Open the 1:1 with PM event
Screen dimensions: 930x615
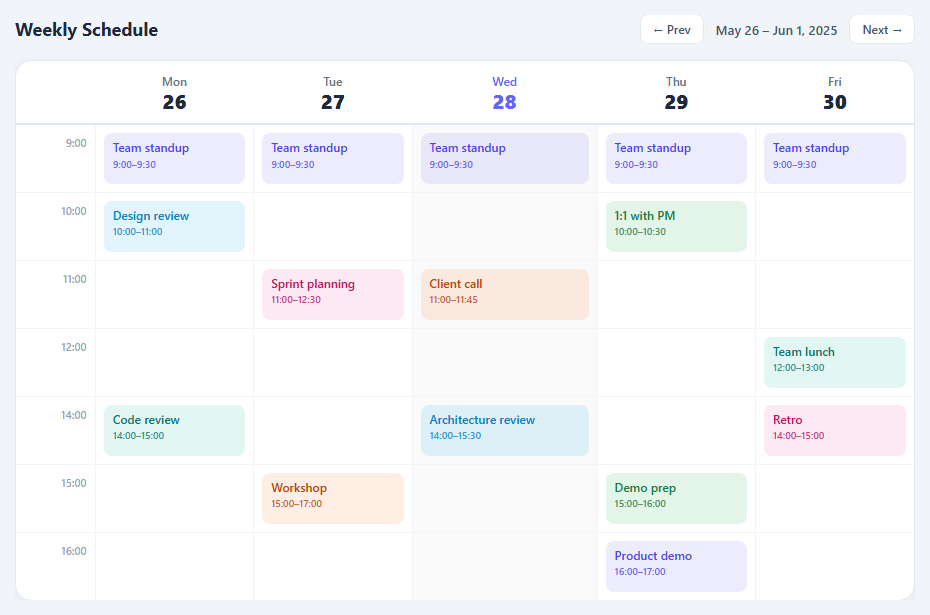click(676, 227)
